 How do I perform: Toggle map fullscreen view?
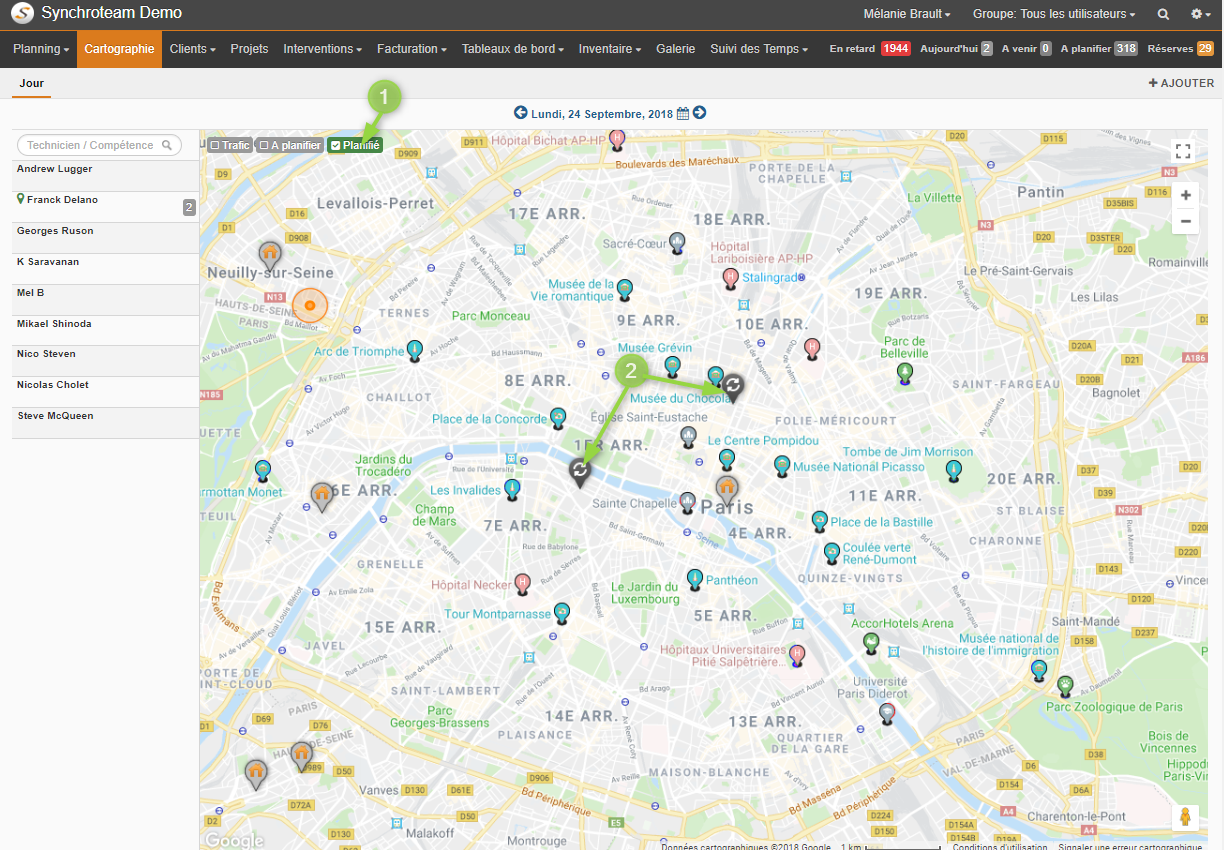[x=1184, y=151]
